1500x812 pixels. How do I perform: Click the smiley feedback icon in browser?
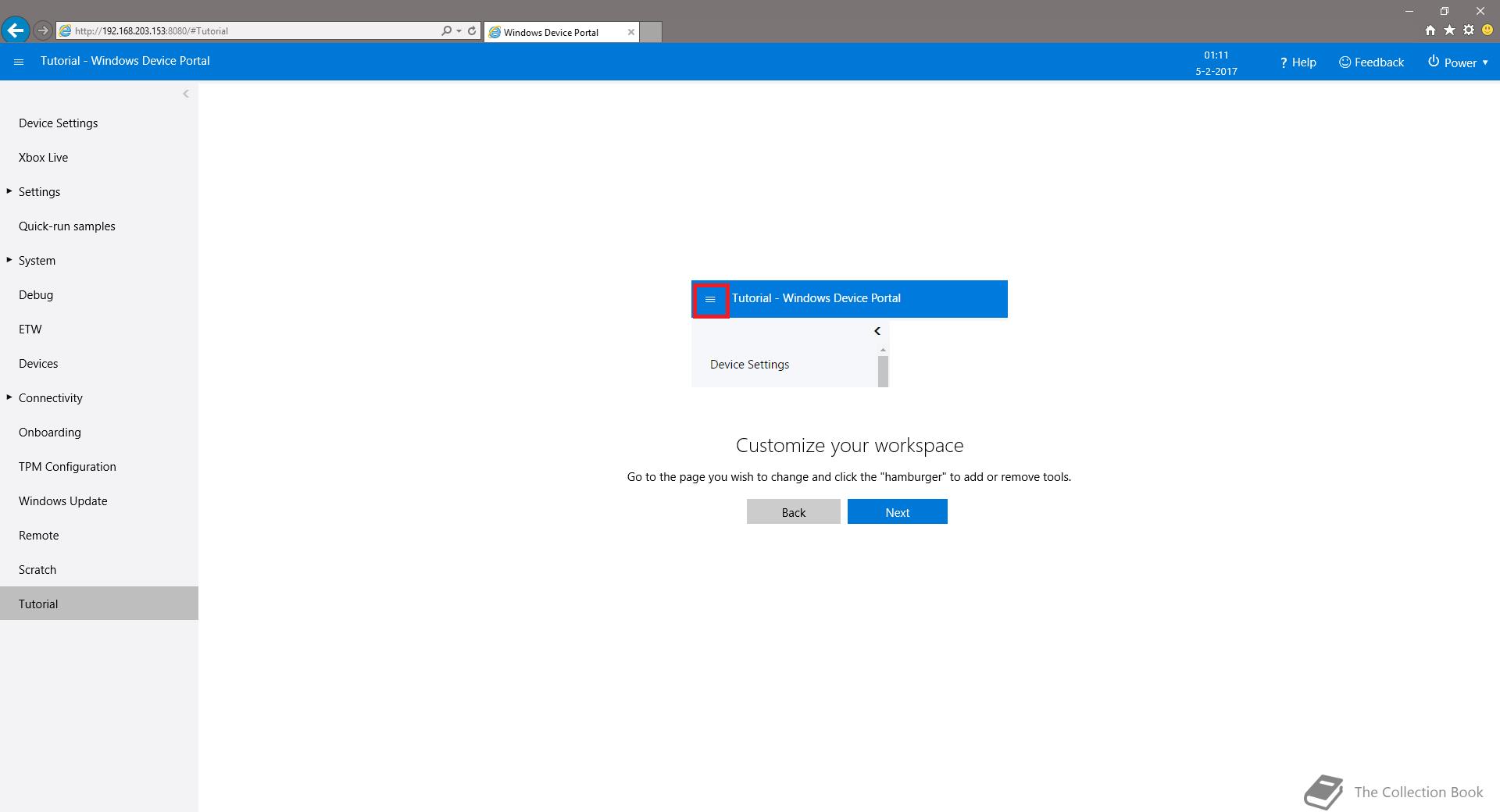[1487, 30]
